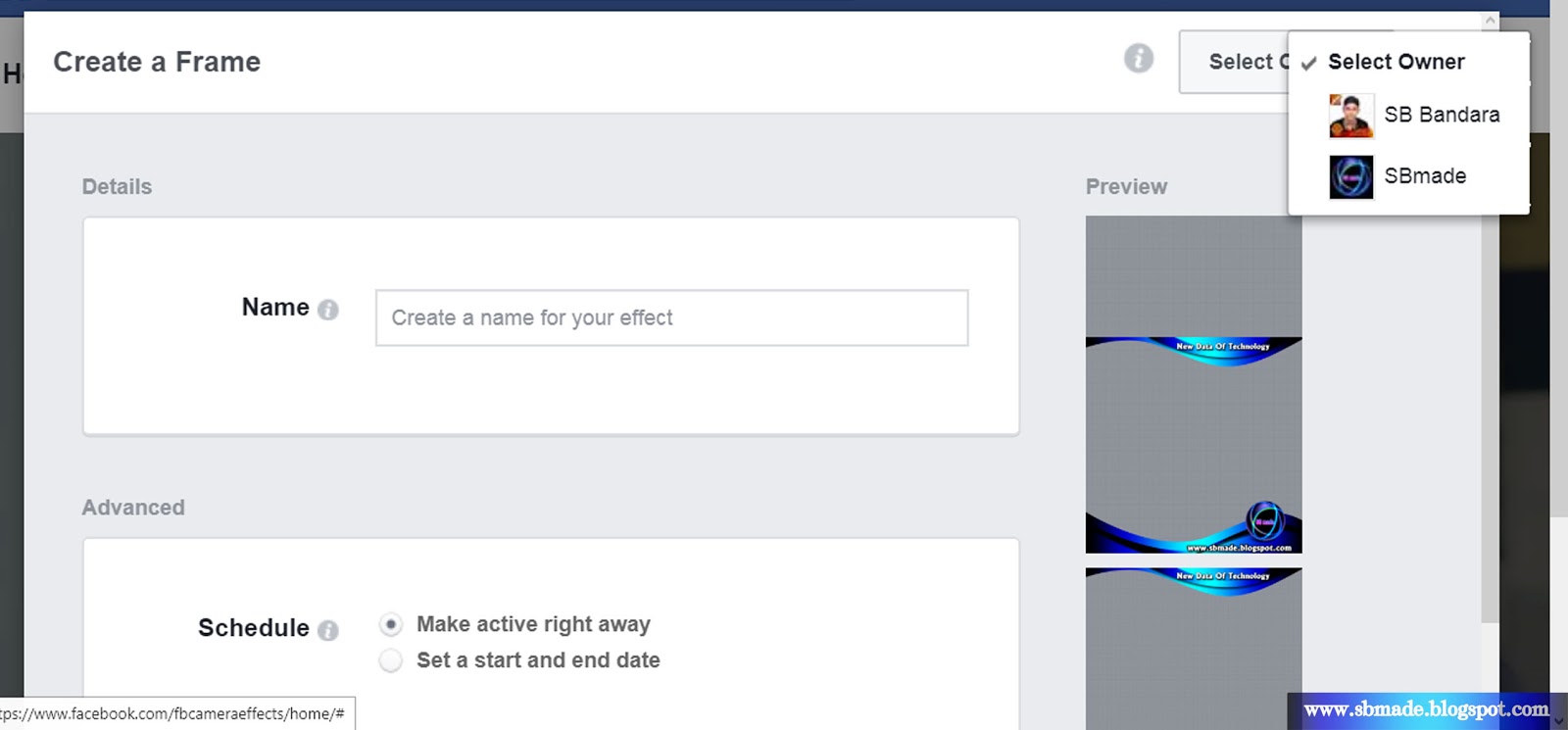
Task: Click the info icon next to the Name field
Action: (328, 308)
